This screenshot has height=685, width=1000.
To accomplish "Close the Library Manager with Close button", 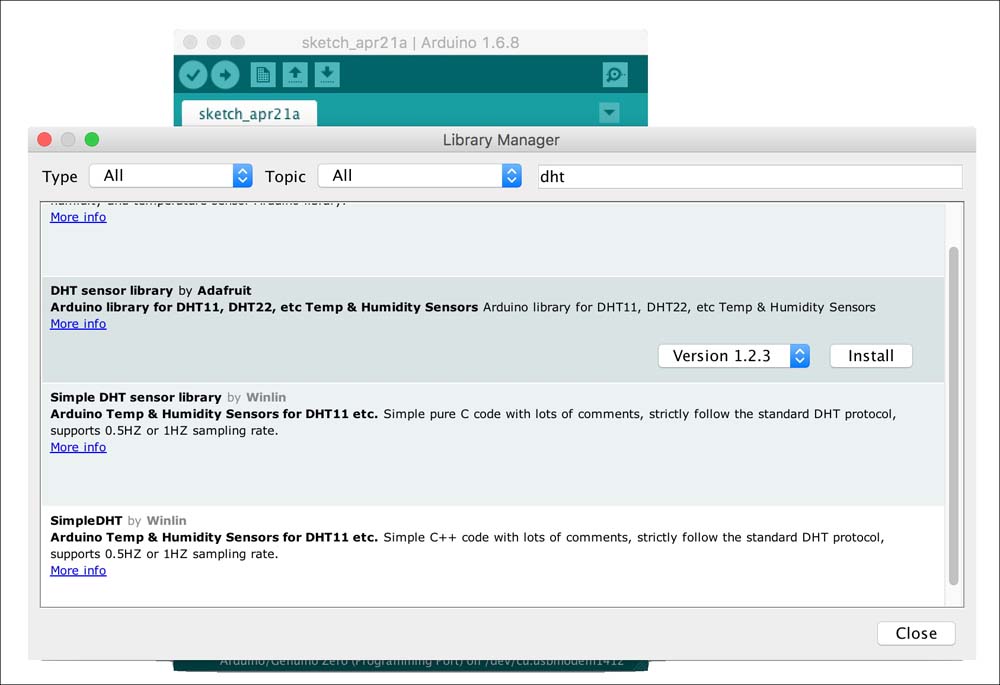I will pyautogui.click(x=916, y=633).
